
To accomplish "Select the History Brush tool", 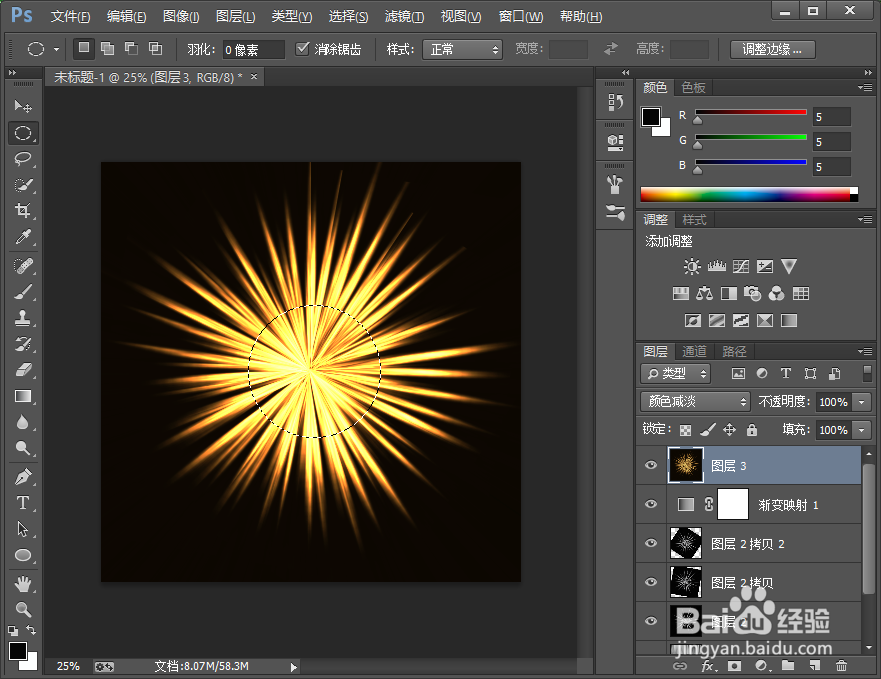I will pyautogui.click(x=22, y=343).
